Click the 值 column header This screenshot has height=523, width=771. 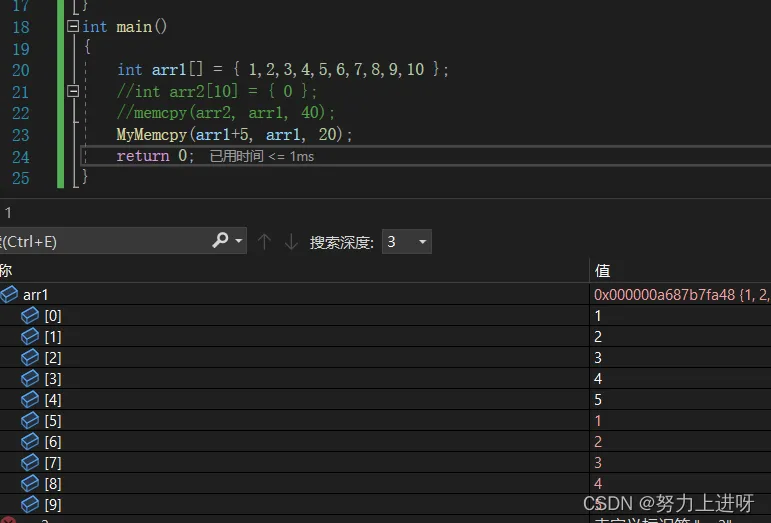(x=602, y=270)
